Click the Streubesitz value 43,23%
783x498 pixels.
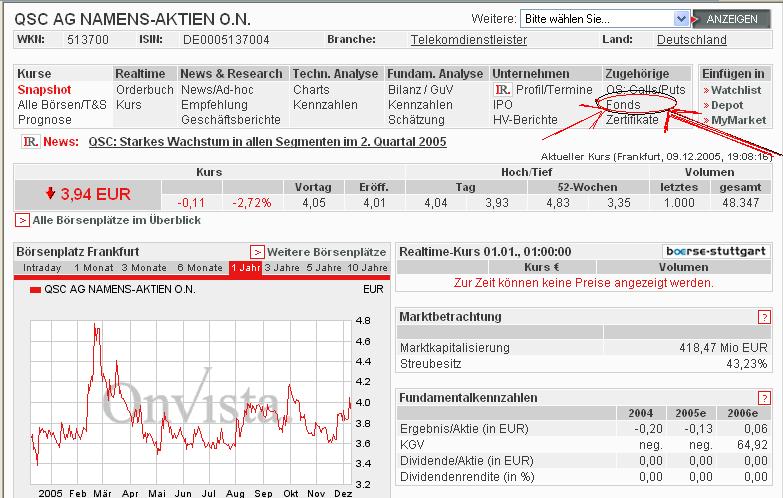[747, 364]
